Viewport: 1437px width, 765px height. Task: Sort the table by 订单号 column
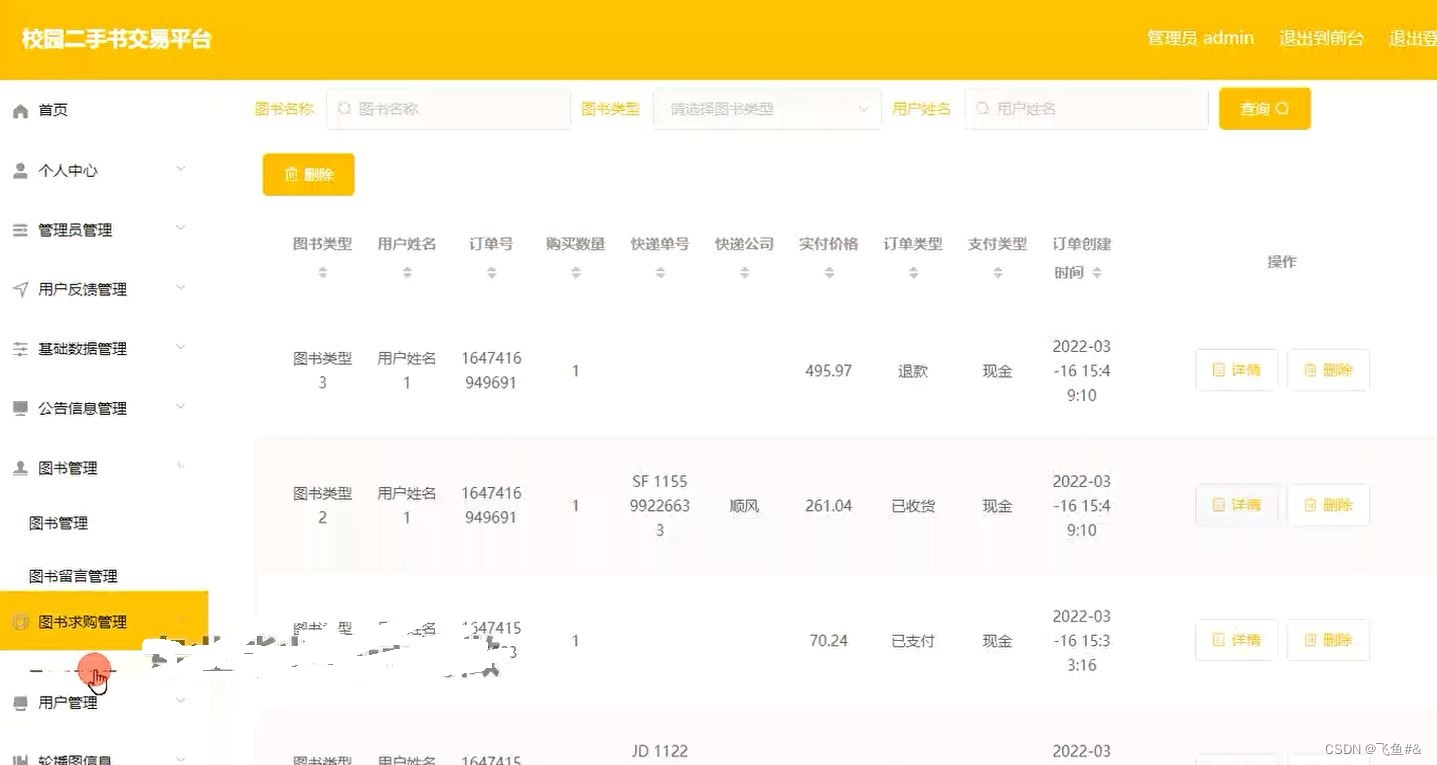(x=491, y=272)
